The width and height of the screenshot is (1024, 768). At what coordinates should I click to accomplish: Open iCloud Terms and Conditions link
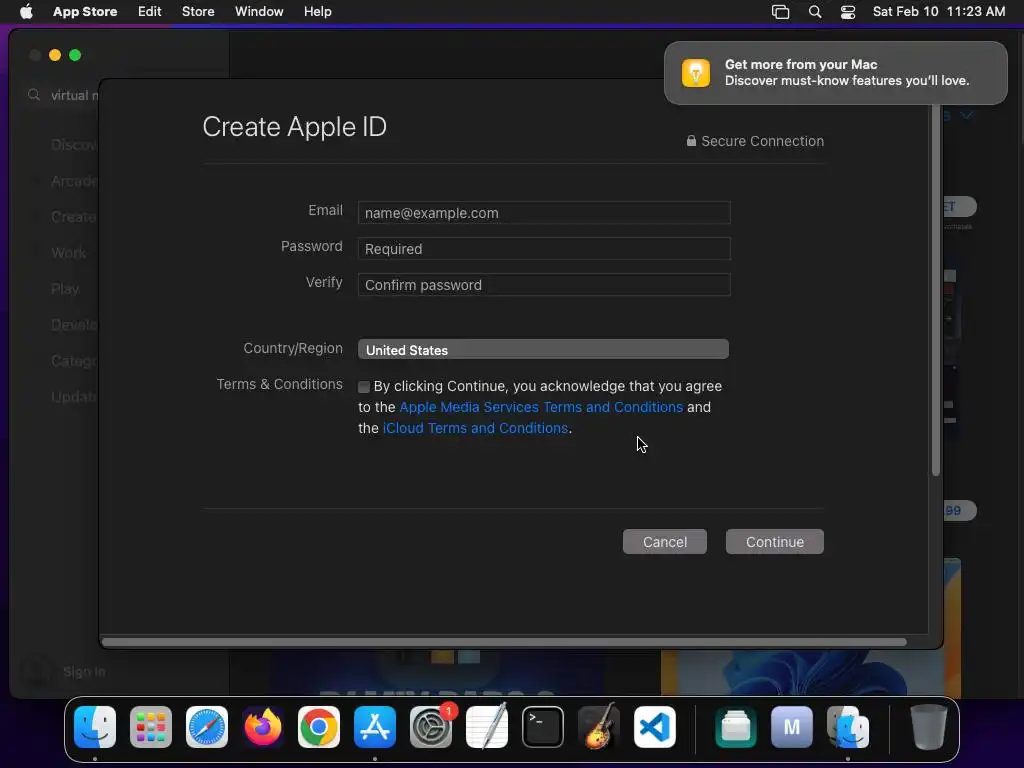coord(475,428)
